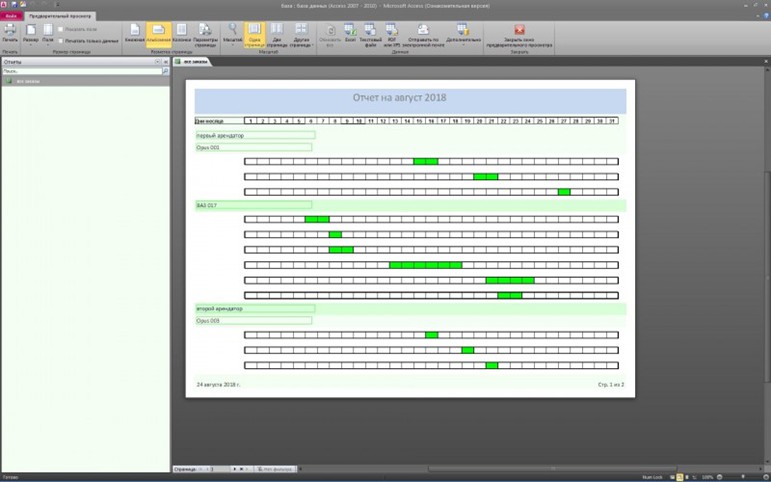Click the 100% zoom level in status bar

(x=708, y=477)
